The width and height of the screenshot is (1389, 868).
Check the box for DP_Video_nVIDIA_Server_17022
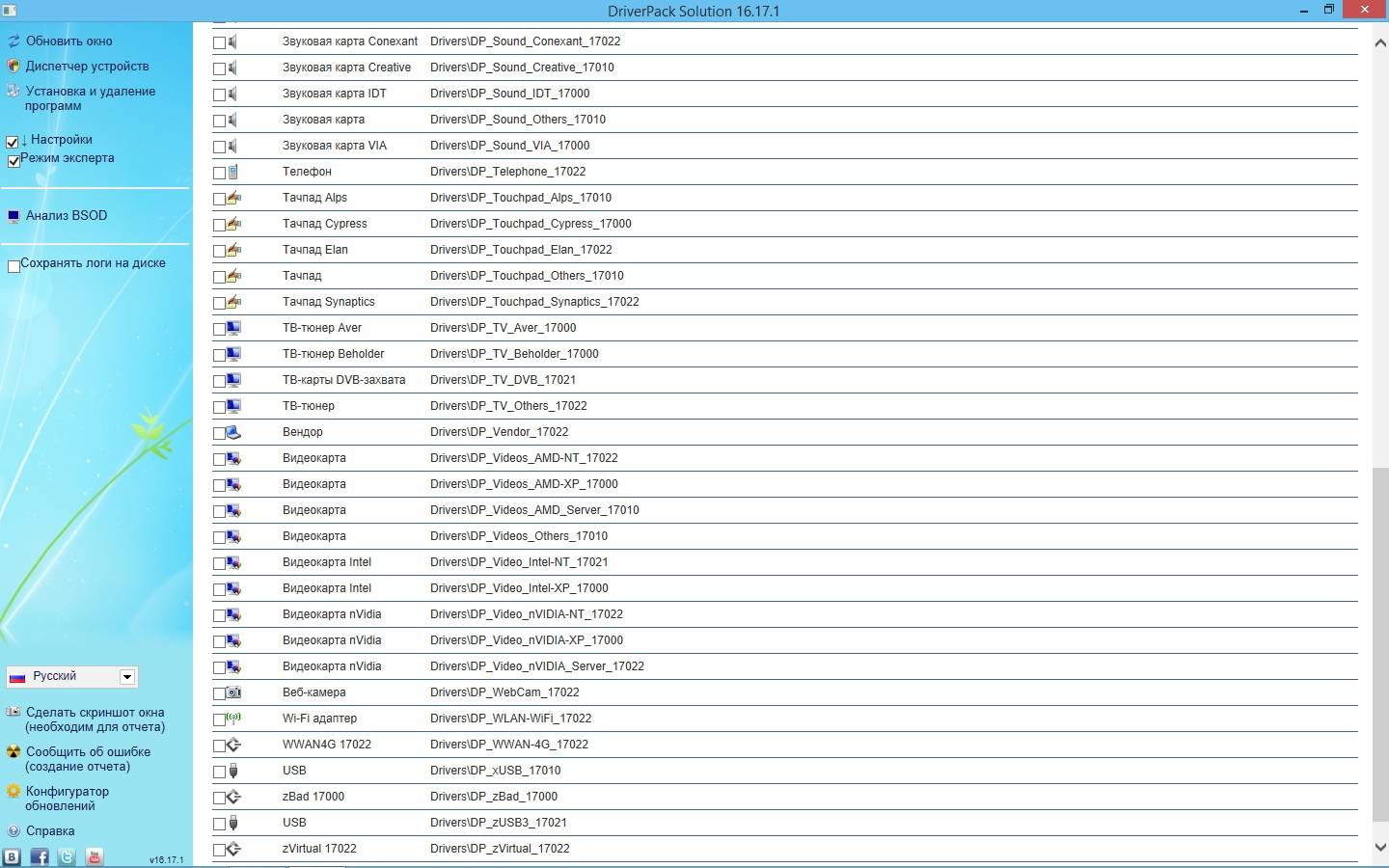click(219, 667)
